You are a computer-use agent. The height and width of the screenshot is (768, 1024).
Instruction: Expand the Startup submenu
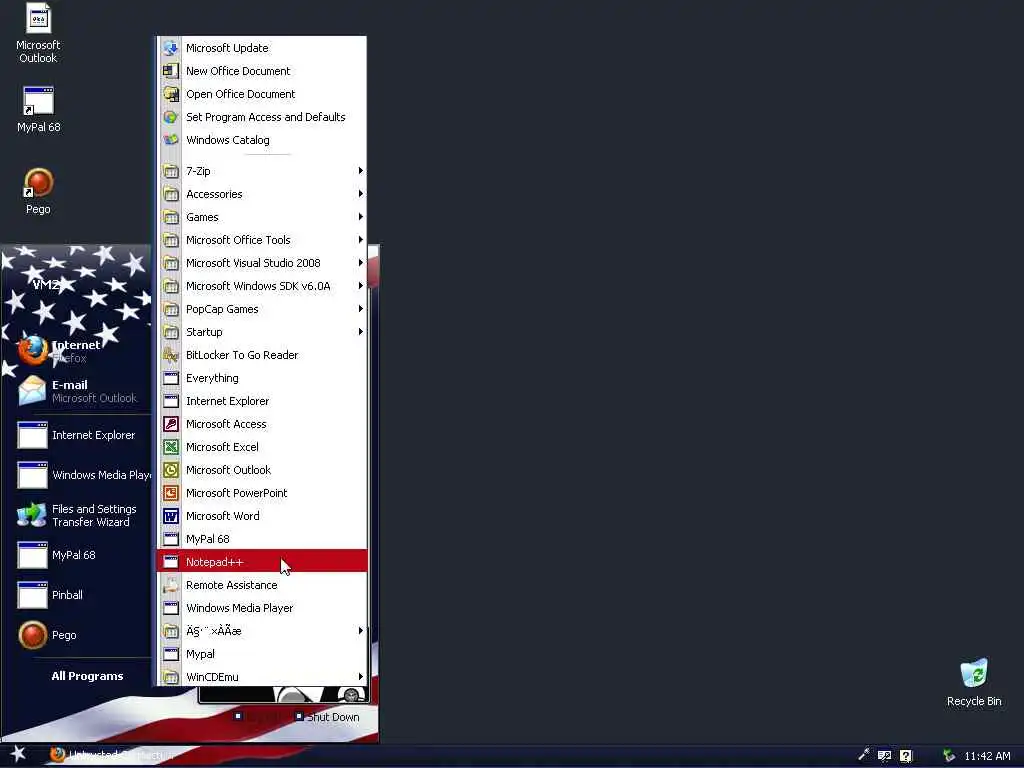[x=261, y=332]
